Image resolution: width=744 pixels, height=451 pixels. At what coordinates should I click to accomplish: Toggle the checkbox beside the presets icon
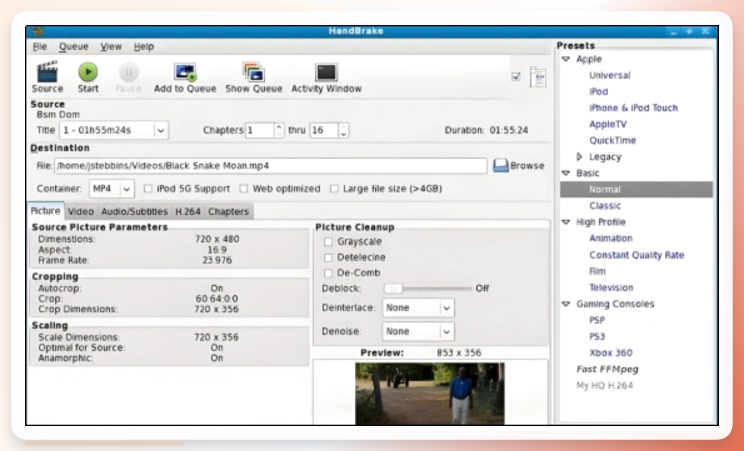click(x=516, y=76)
